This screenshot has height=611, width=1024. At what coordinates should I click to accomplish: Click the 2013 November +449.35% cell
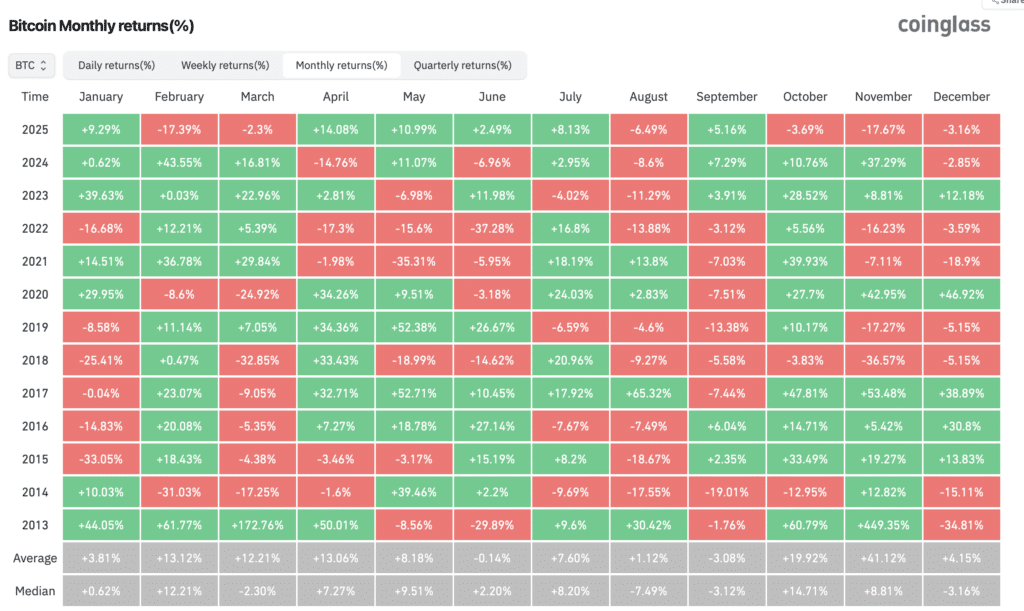(883, 525)
